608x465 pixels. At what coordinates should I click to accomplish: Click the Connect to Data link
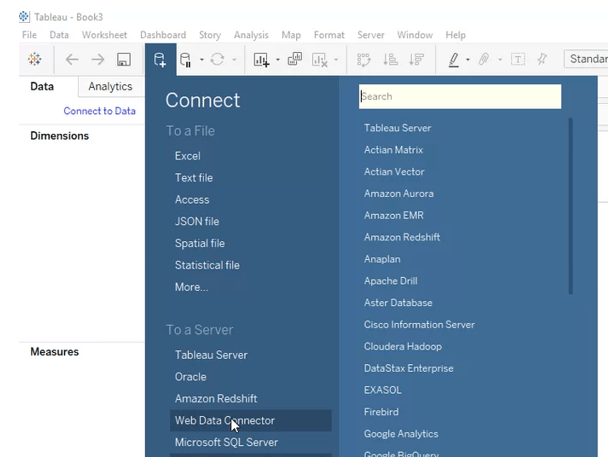pos(99,111)
